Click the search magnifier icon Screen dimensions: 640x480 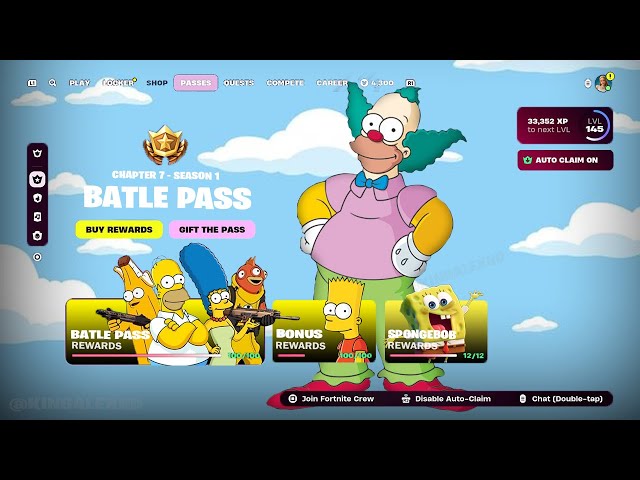(52, 83)
